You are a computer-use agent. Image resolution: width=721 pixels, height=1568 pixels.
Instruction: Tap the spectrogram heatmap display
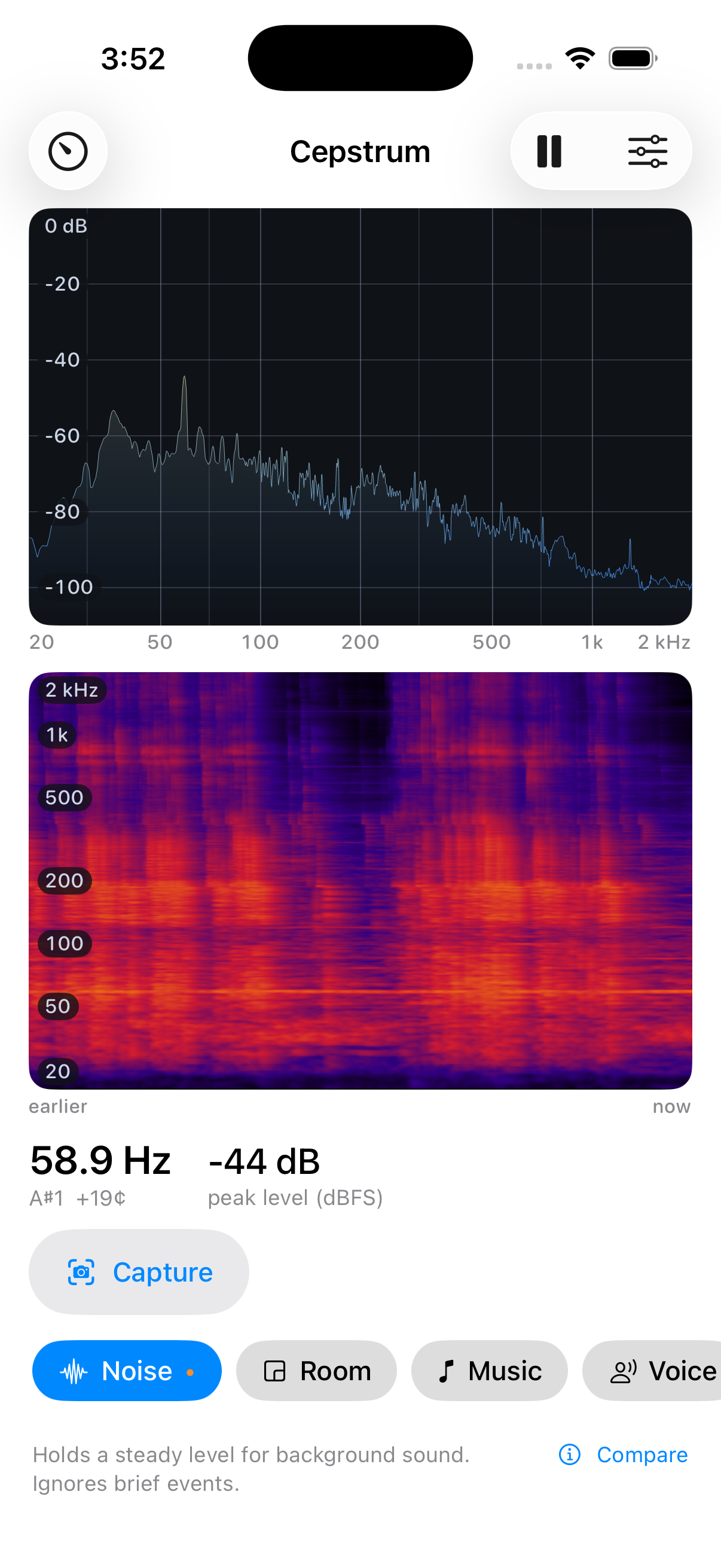pos(360,880)
